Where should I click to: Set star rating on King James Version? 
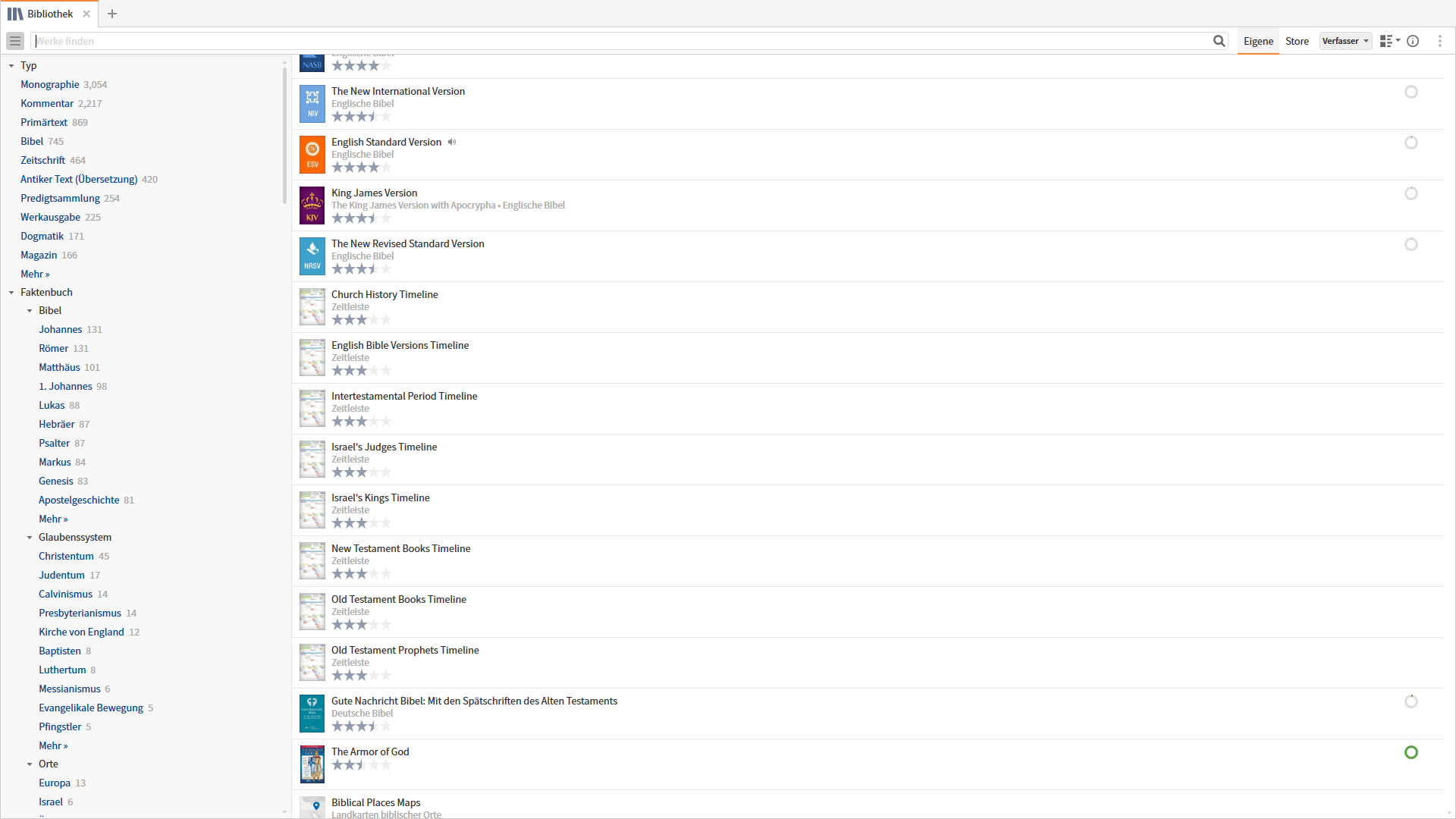click(362, 218)
